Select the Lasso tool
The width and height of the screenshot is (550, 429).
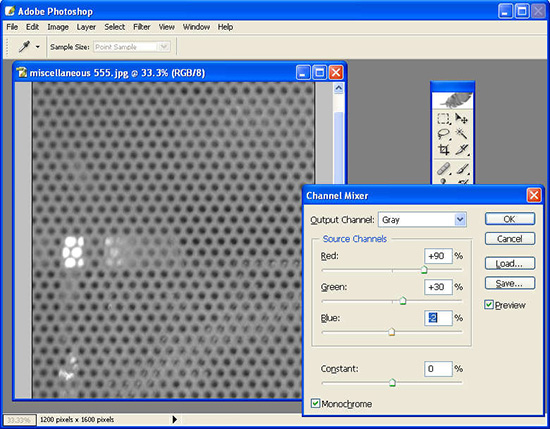443,134
